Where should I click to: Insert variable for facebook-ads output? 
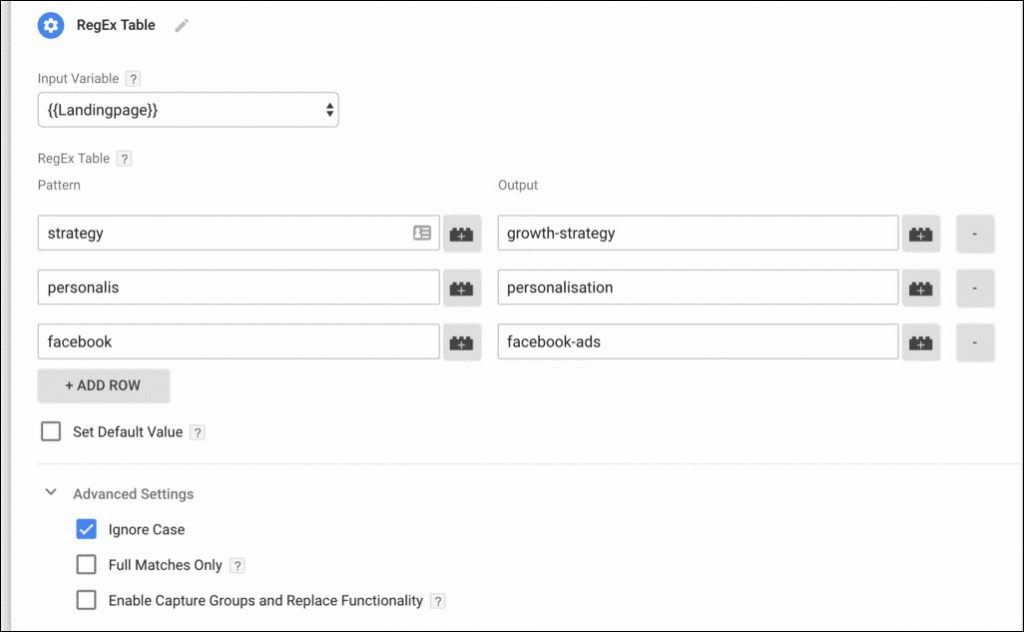921,342
